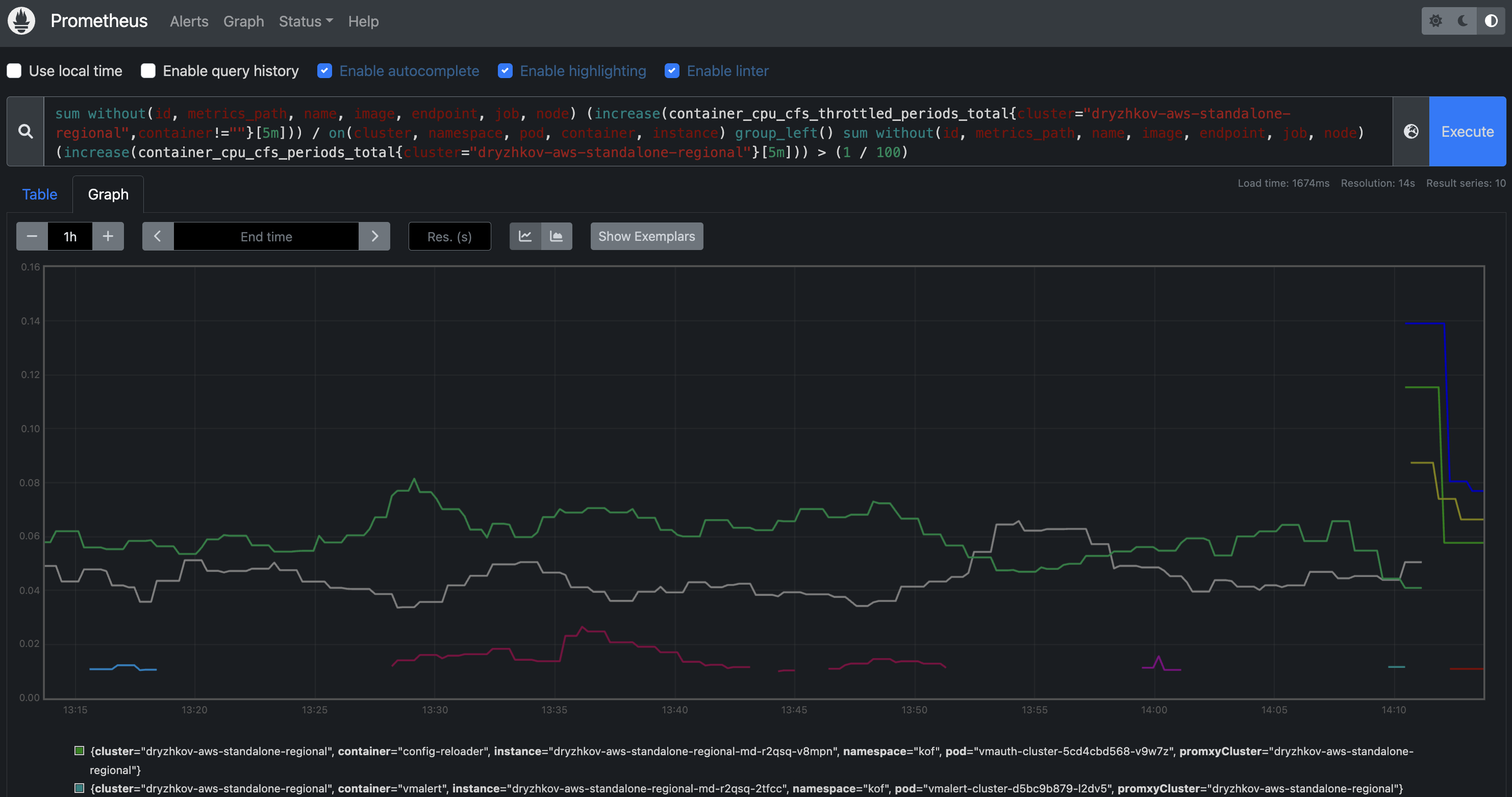Show unstacked line graph mode
The height and width of the screenshot is (797, 1512).
pyautogui.click(x=525, y=237)
